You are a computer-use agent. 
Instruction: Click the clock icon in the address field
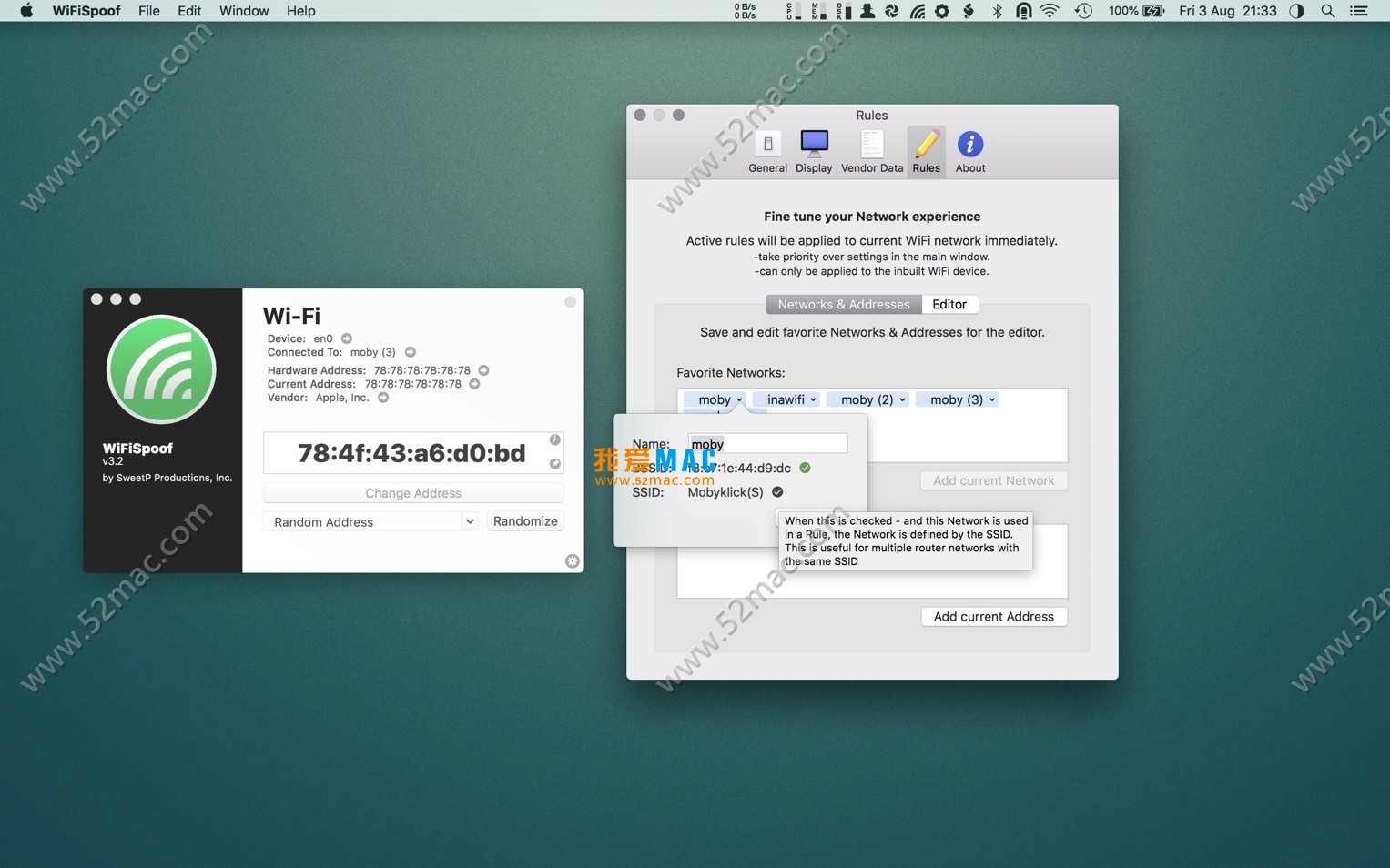click(554, 440)
